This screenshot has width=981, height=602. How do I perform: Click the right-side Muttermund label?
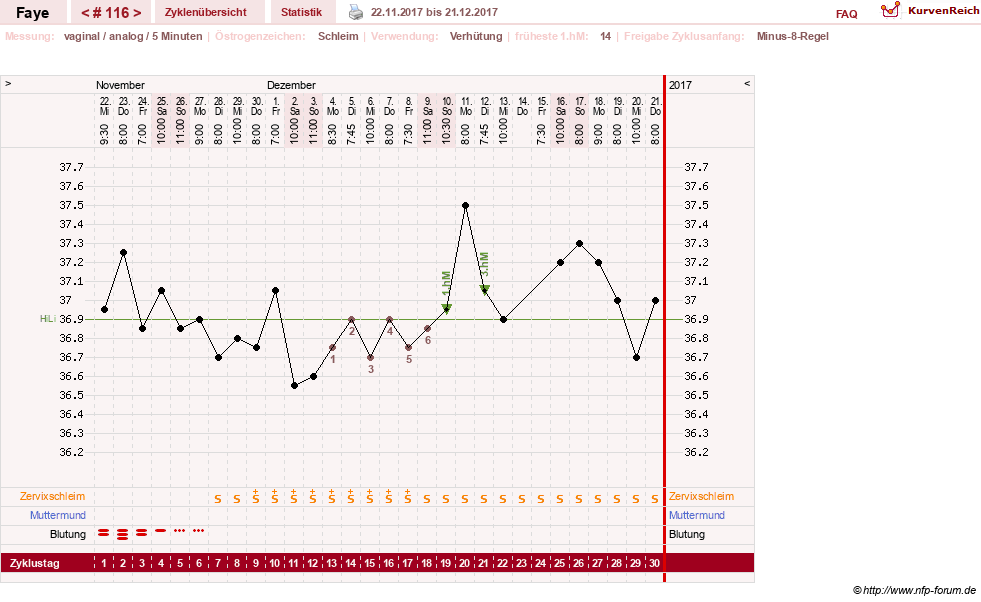click(x=697, y=515)
